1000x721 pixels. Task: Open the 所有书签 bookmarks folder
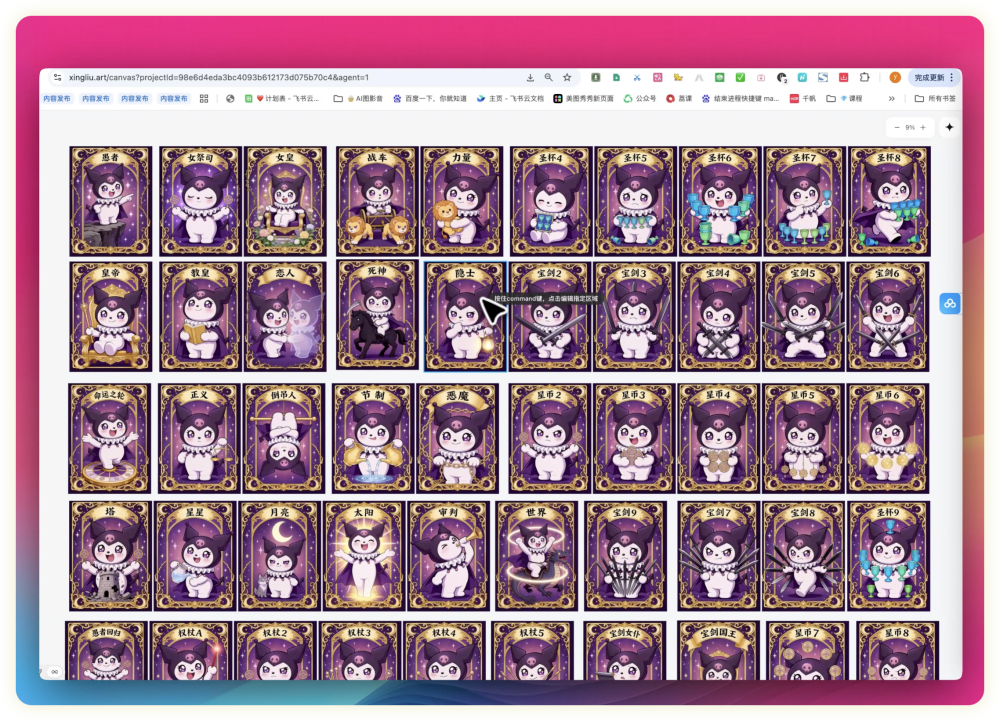[935, 99]
